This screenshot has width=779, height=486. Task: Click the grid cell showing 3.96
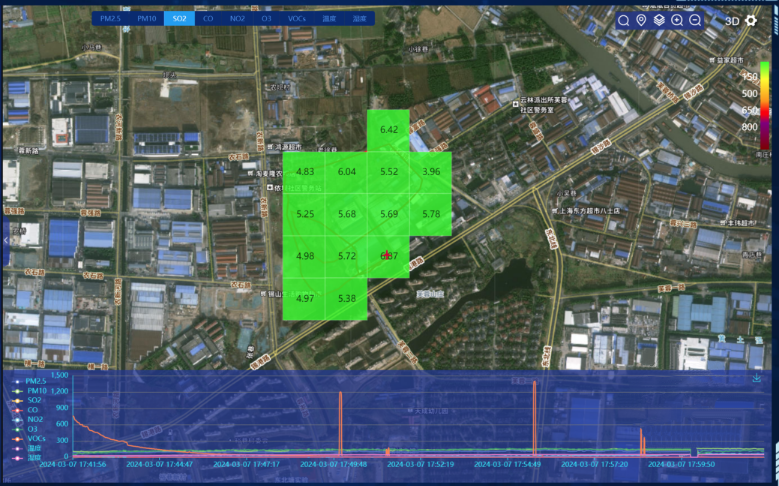[x=431, y=172]
